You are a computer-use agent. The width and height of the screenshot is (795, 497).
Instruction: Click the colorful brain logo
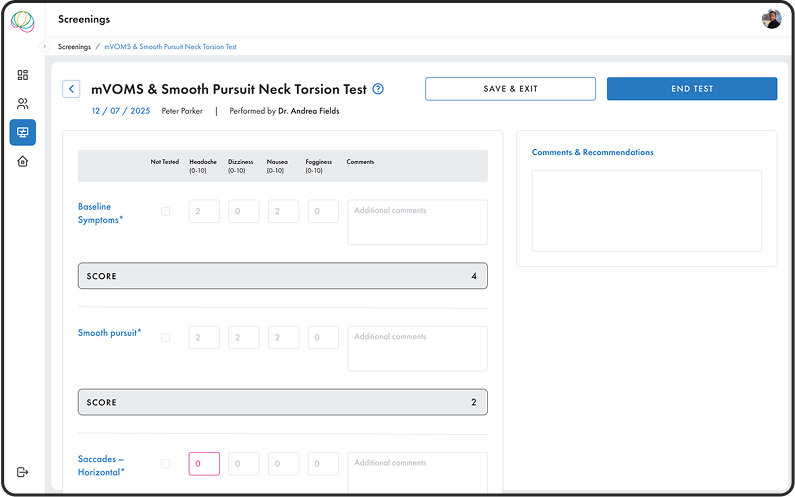coord(23,21)
